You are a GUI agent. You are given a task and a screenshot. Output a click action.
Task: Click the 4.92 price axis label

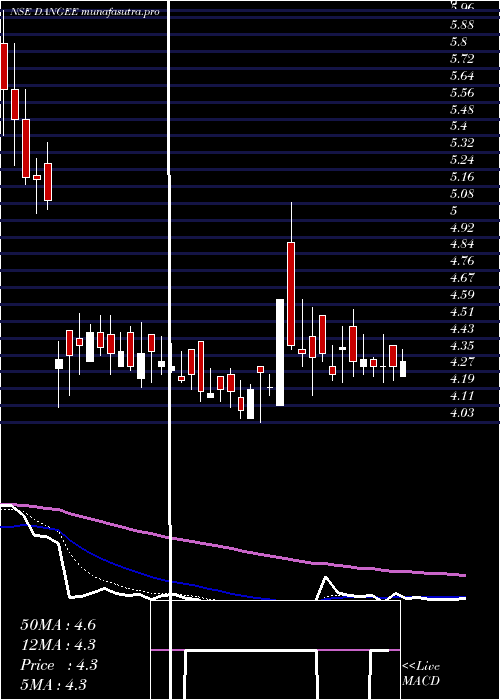pos(462,227)
